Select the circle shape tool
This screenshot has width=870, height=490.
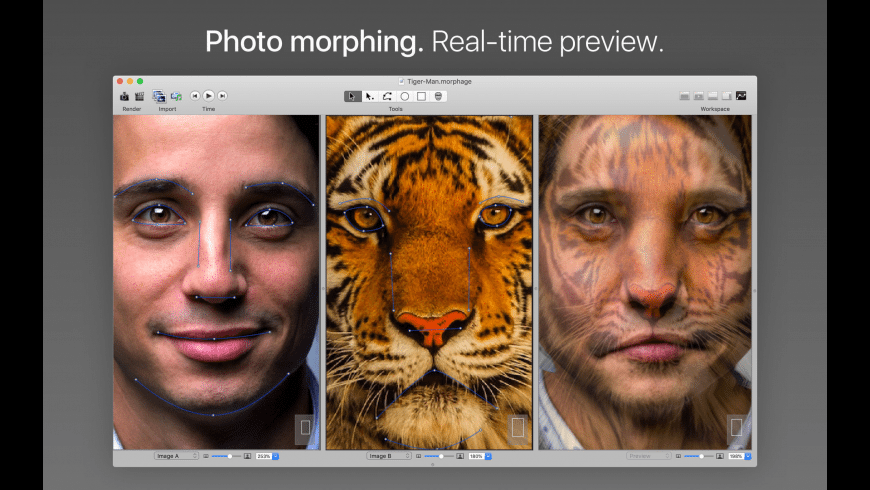point(405,96)
